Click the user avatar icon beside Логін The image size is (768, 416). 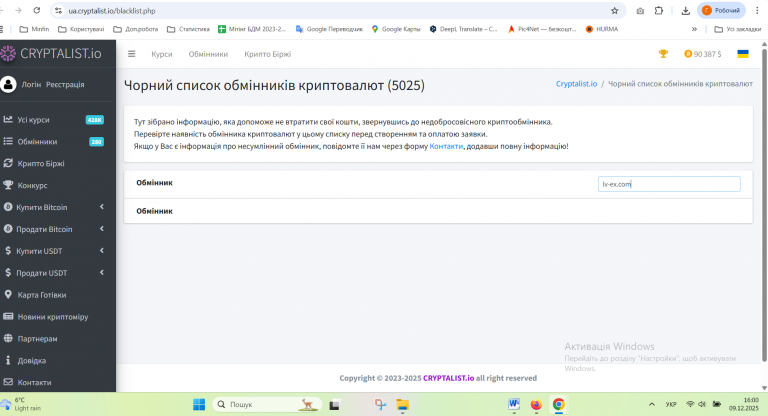(8, 84)
